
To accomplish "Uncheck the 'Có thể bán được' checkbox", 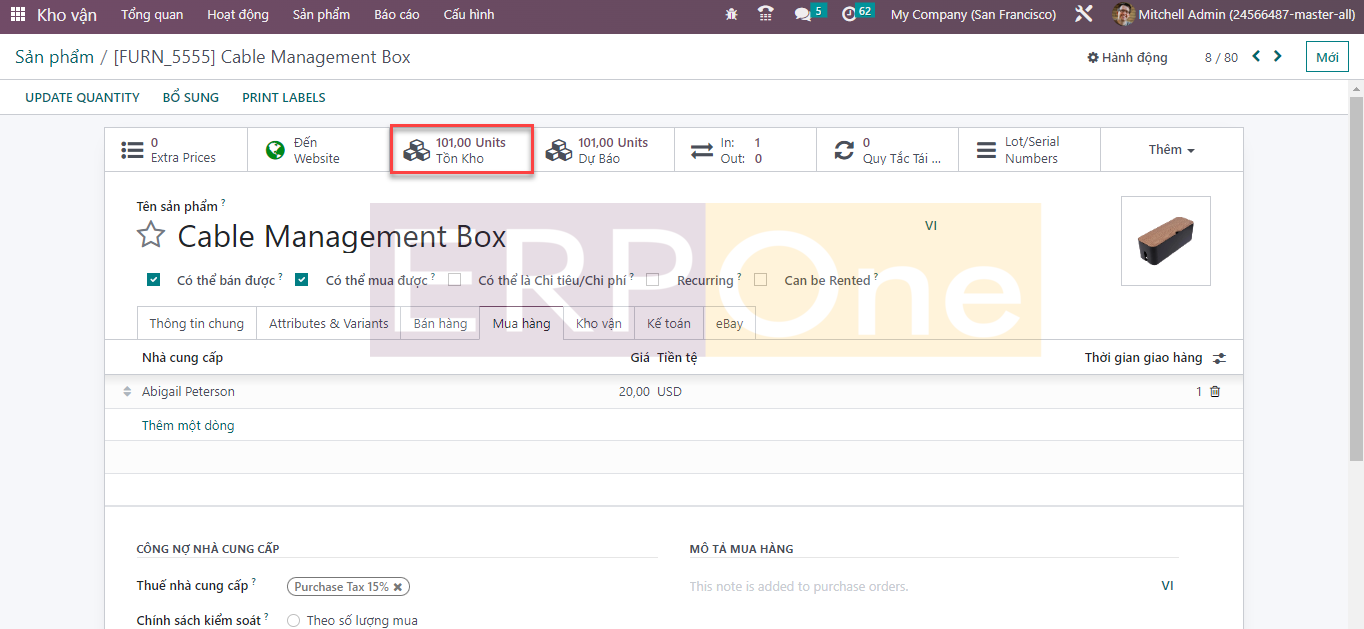I will (x=153, y=280).
